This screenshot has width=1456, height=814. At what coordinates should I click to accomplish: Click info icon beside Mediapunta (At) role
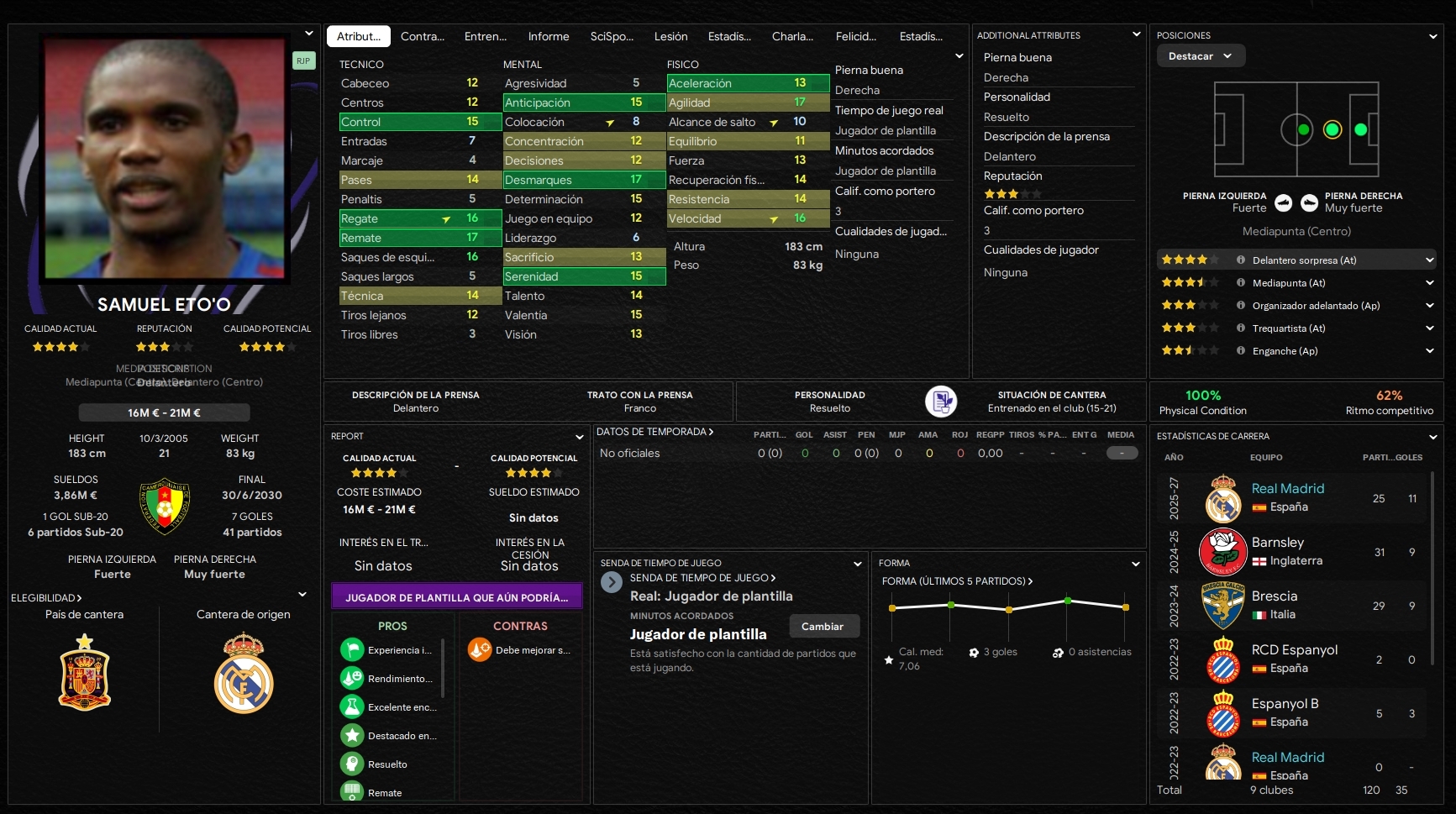click(1241, 283)
